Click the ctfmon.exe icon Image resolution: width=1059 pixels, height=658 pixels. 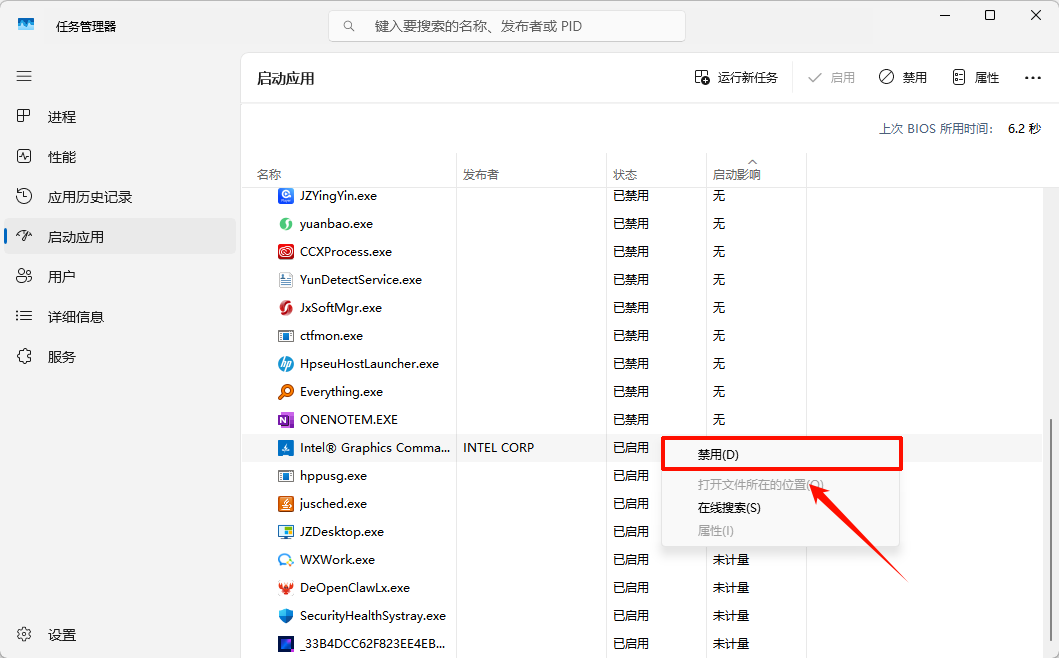click(286, 336)
